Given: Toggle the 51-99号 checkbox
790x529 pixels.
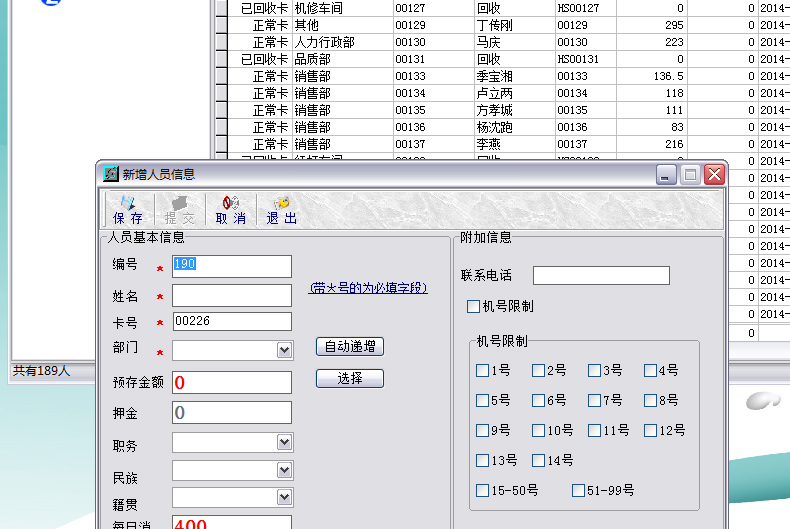Looking at the screenshot, I should coord(578,490).
